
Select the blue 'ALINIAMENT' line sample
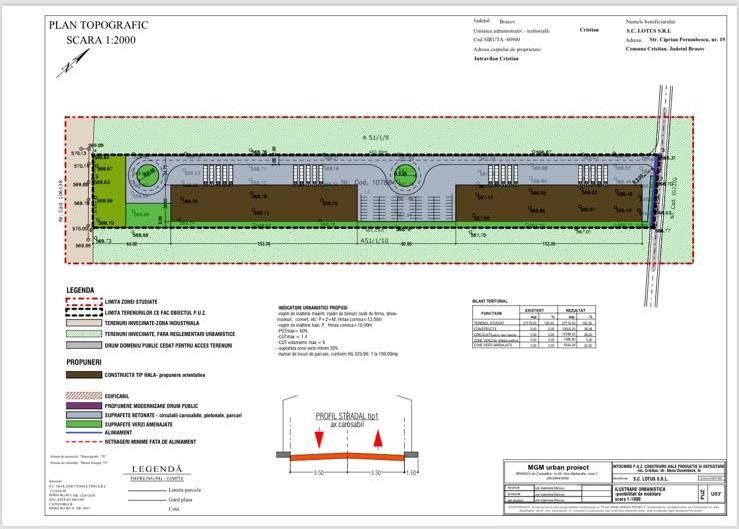coord(84,432)
